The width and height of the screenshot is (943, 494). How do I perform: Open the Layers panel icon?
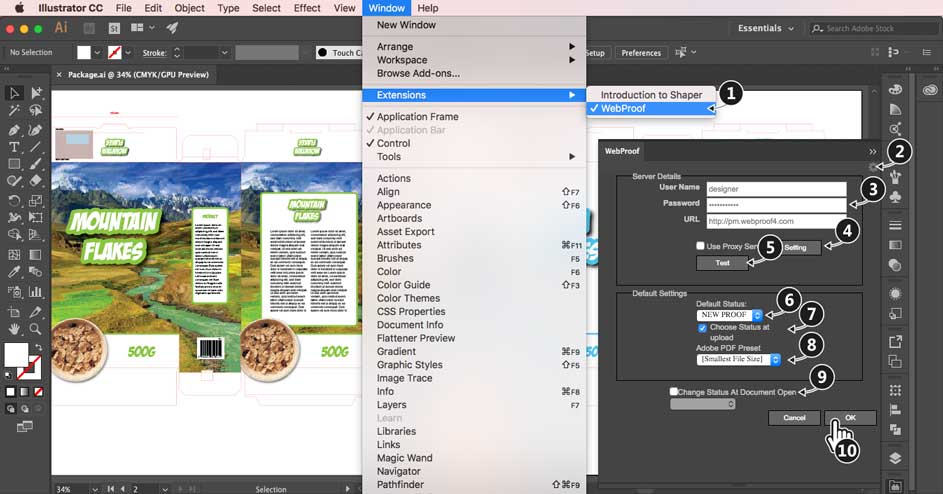pyautogui.click(x=895, y=457)
